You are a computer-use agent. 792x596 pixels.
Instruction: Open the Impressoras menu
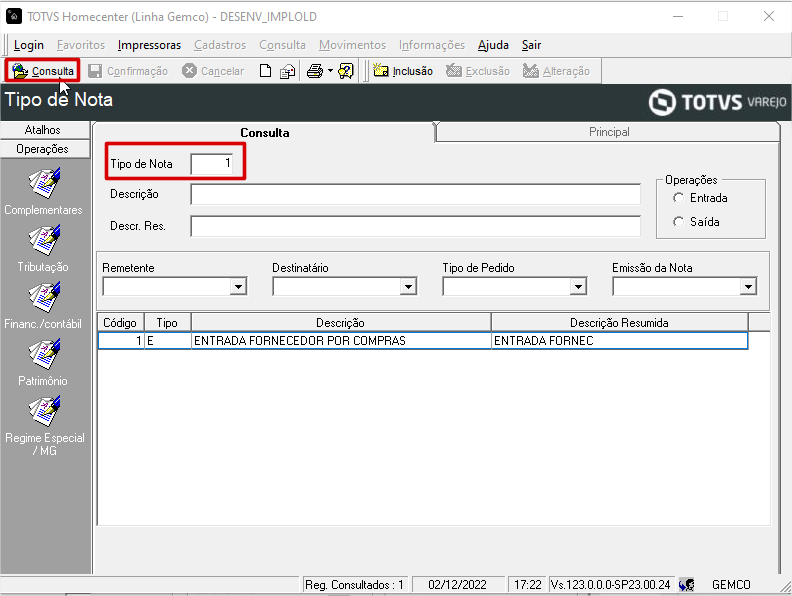(149, 45)
